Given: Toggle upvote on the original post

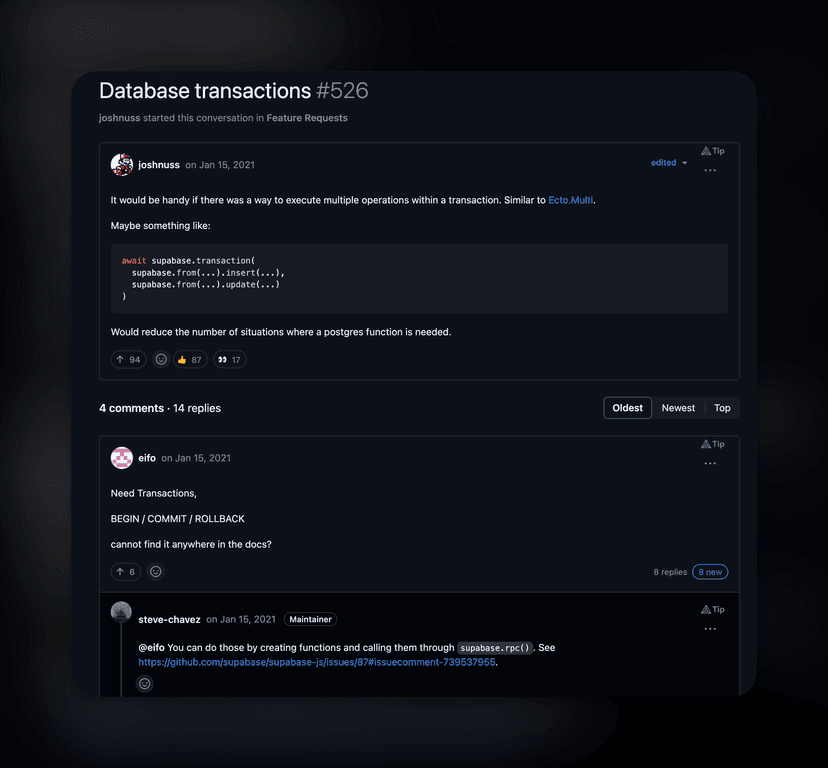Looking at the screenshot, I should (128, 359).
